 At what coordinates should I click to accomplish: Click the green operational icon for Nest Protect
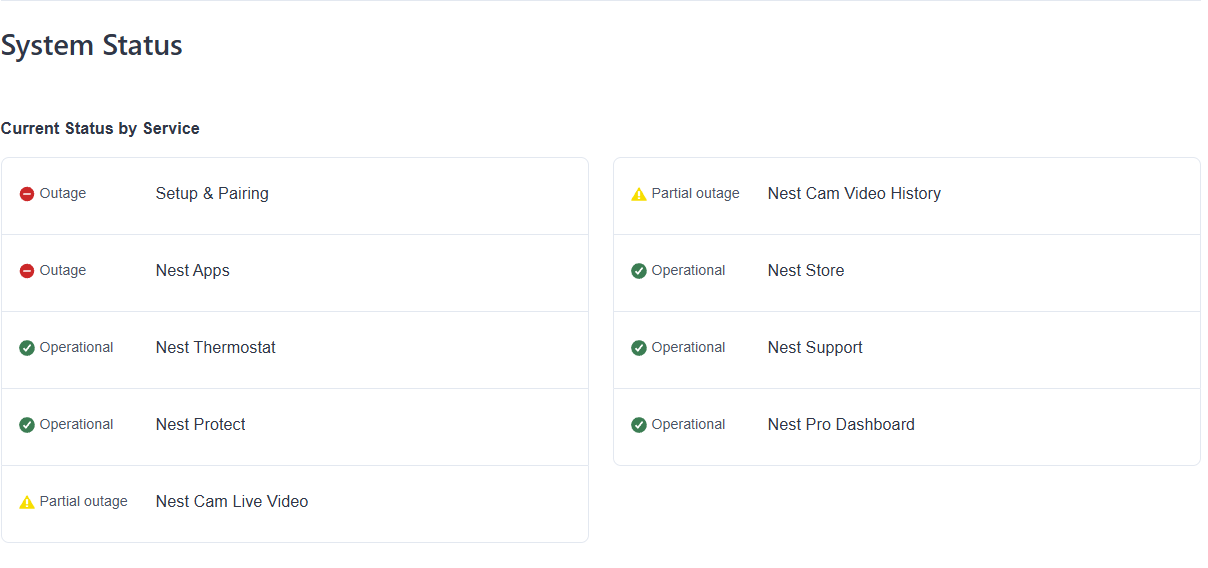[x=27, y=425]
